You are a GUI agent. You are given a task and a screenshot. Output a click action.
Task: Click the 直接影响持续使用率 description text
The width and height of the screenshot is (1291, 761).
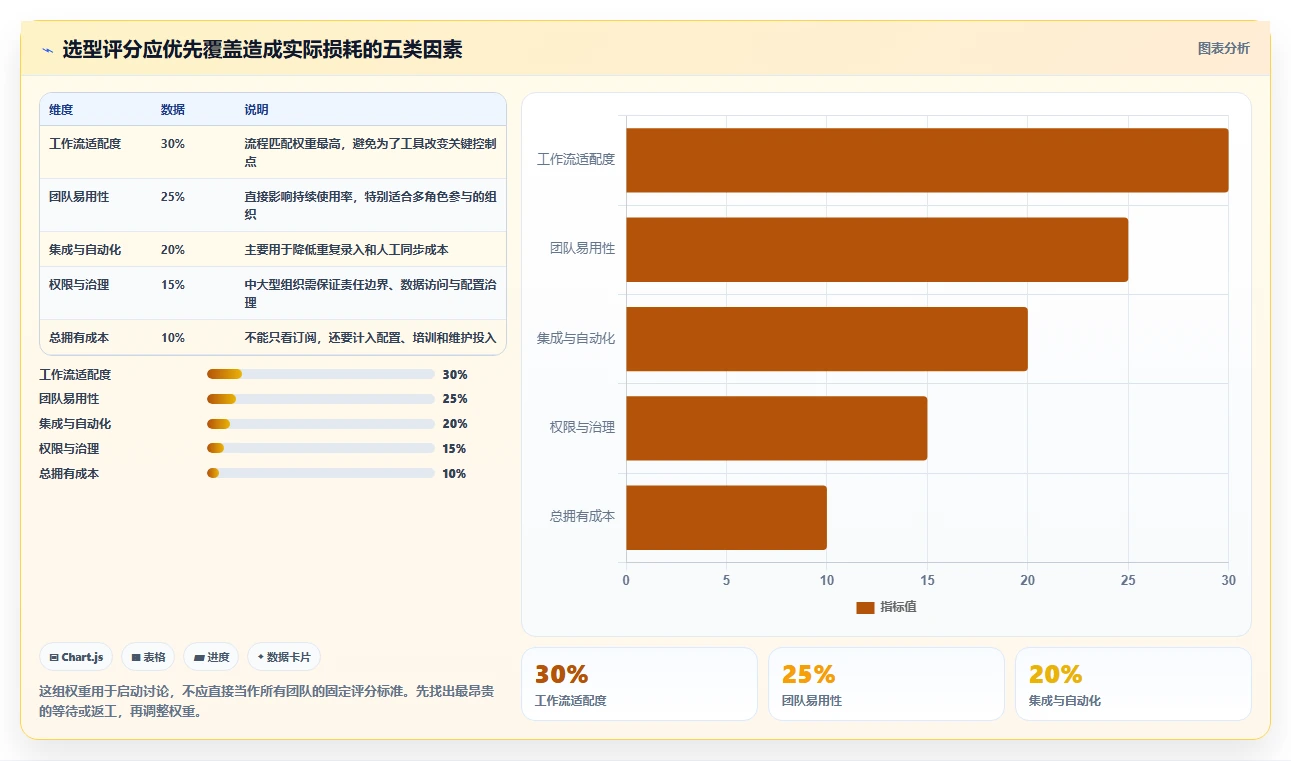[x=370, y=205]
